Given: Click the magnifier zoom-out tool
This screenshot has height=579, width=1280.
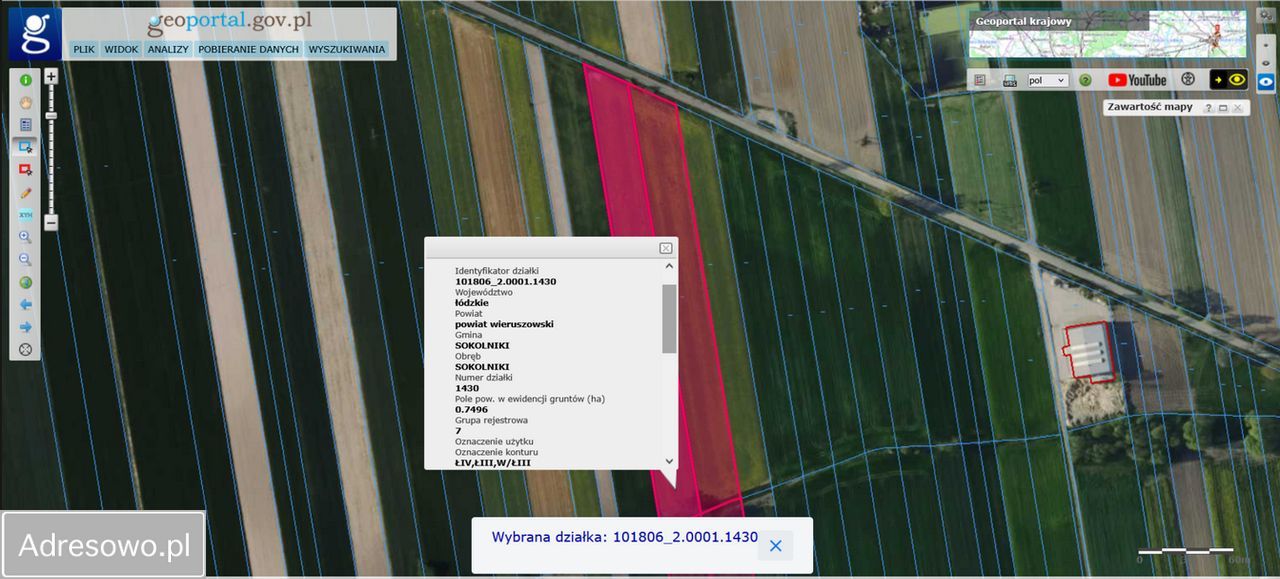Looking at the screenshot, I should click(26, 260).
